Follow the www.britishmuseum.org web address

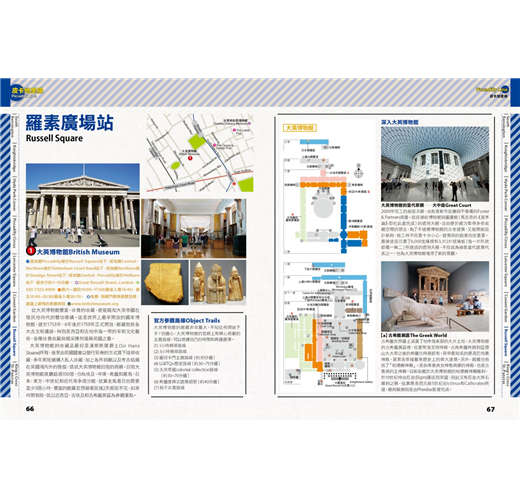pyautogui.click(x=95, y=304)
